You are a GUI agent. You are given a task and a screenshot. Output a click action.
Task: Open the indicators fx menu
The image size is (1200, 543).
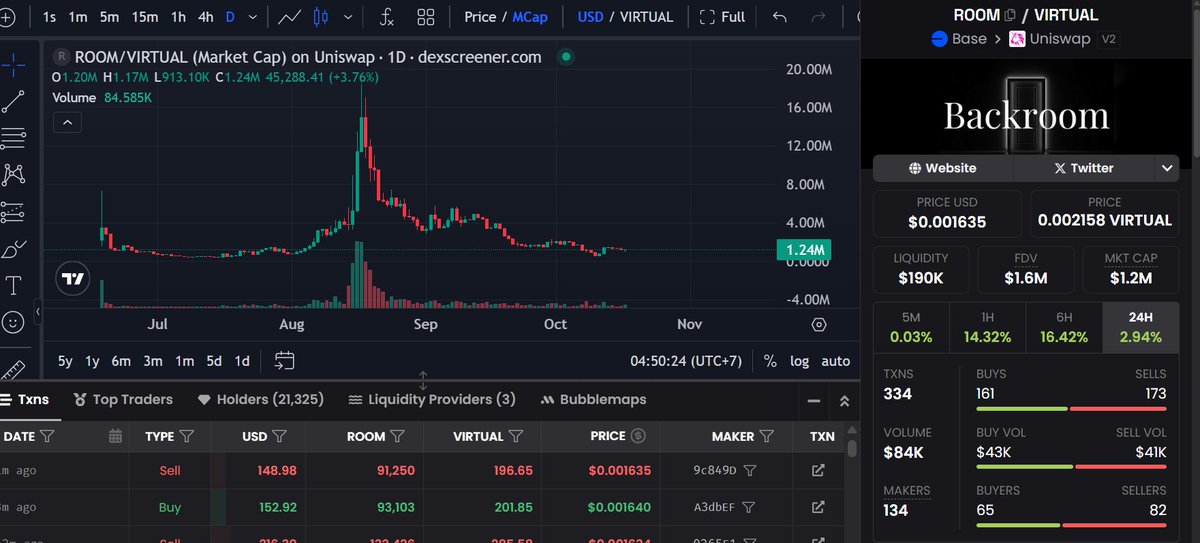pos(386,17)
